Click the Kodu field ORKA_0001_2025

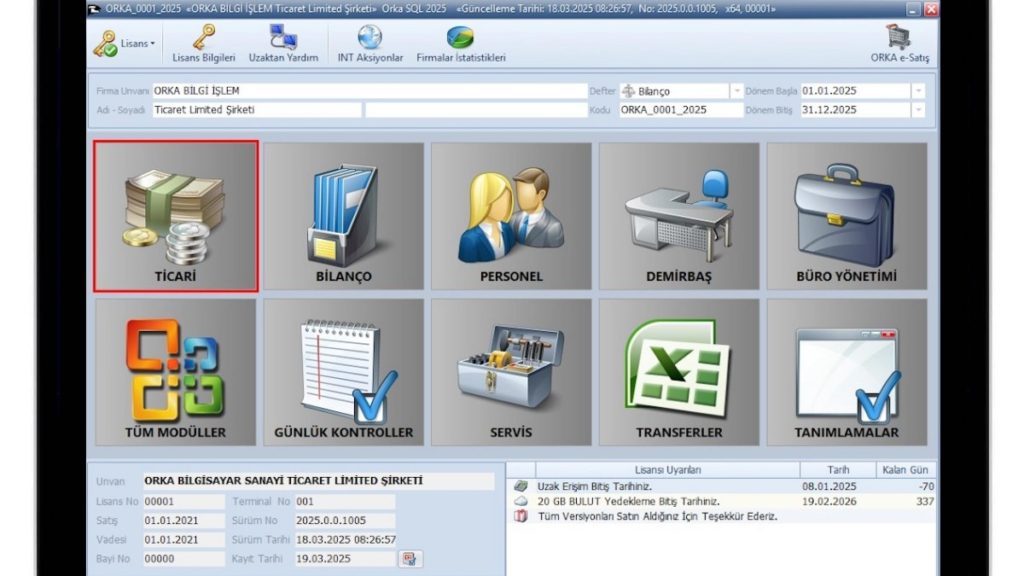point(680,110)
